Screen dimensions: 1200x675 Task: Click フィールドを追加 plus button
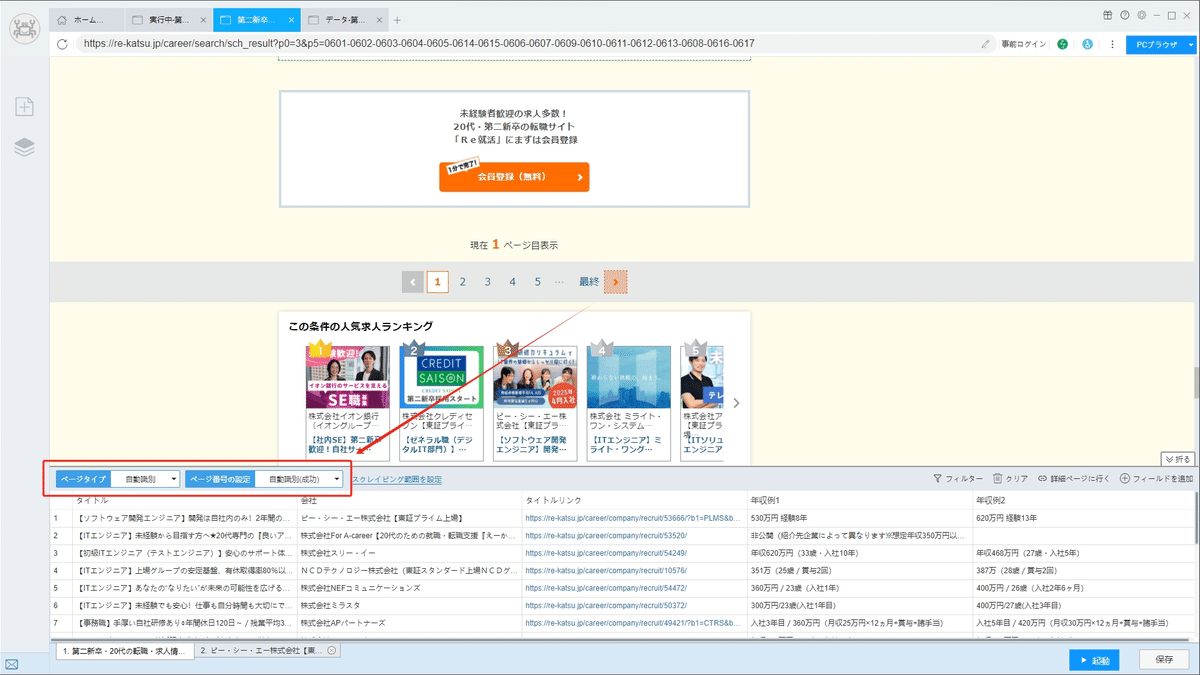coord(1156,479)
